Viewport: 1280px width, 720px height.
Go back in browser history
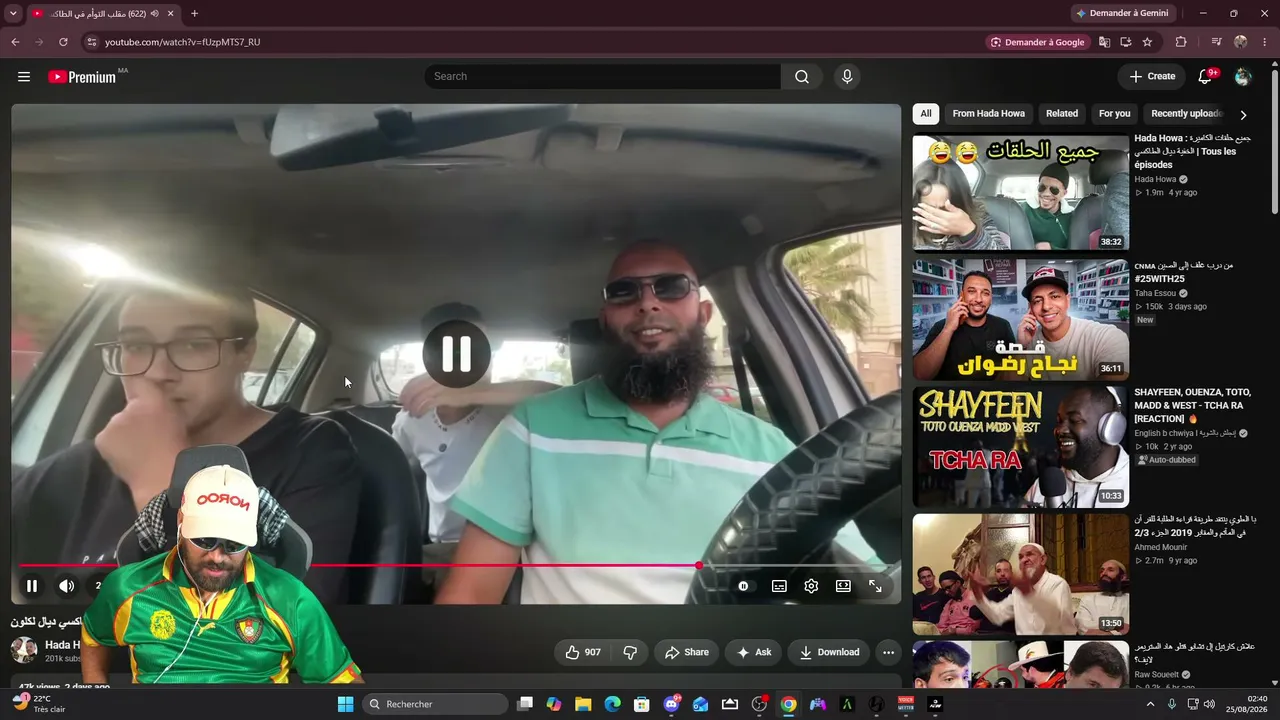pyautogui.click(x=15, y=42)
